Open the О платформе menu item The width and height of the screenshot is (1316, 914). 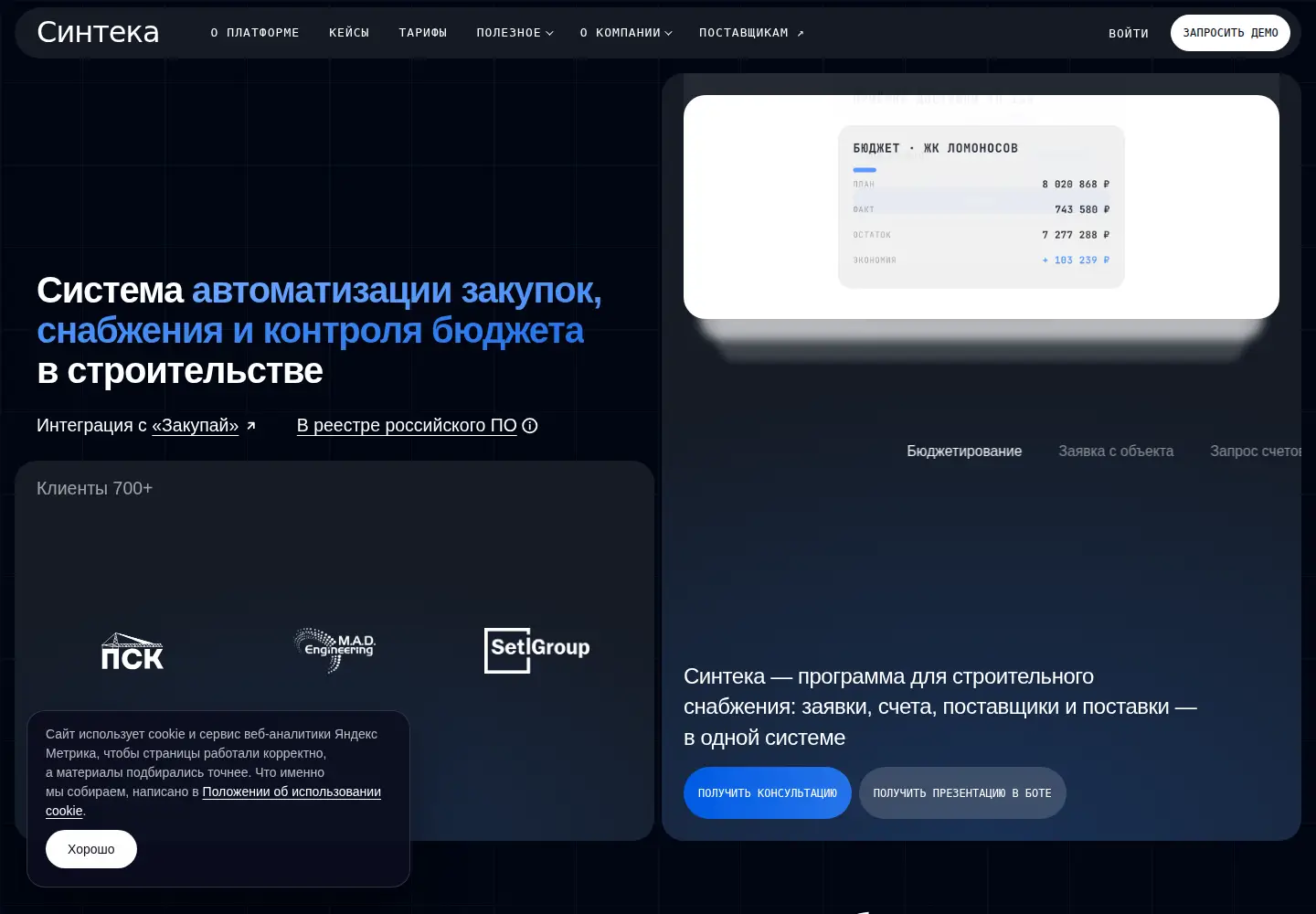[x=255, y=33]
